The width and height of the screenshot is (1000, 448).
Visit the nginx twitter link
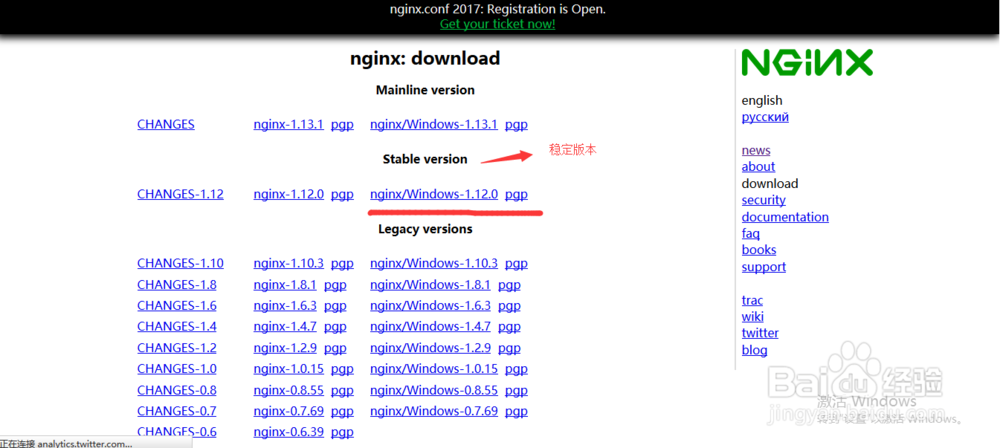pos(760,332)
